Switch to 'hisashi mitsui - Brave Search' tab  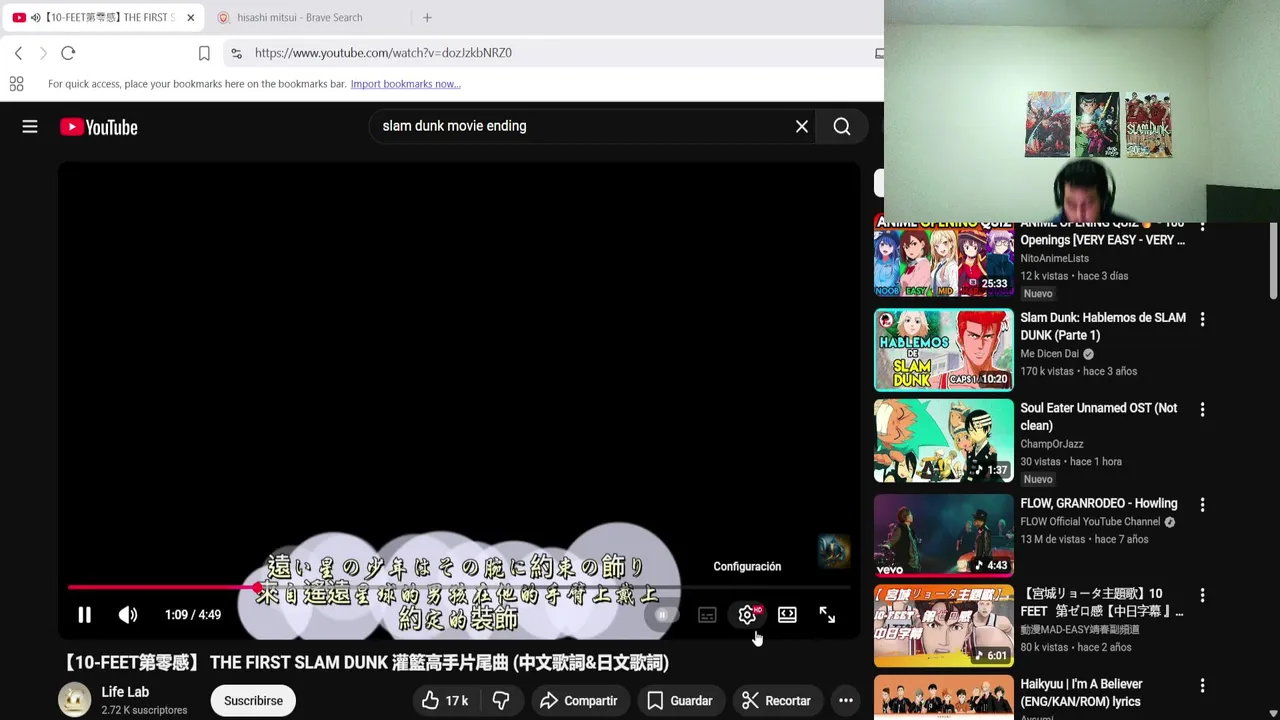tap(299, 17)
